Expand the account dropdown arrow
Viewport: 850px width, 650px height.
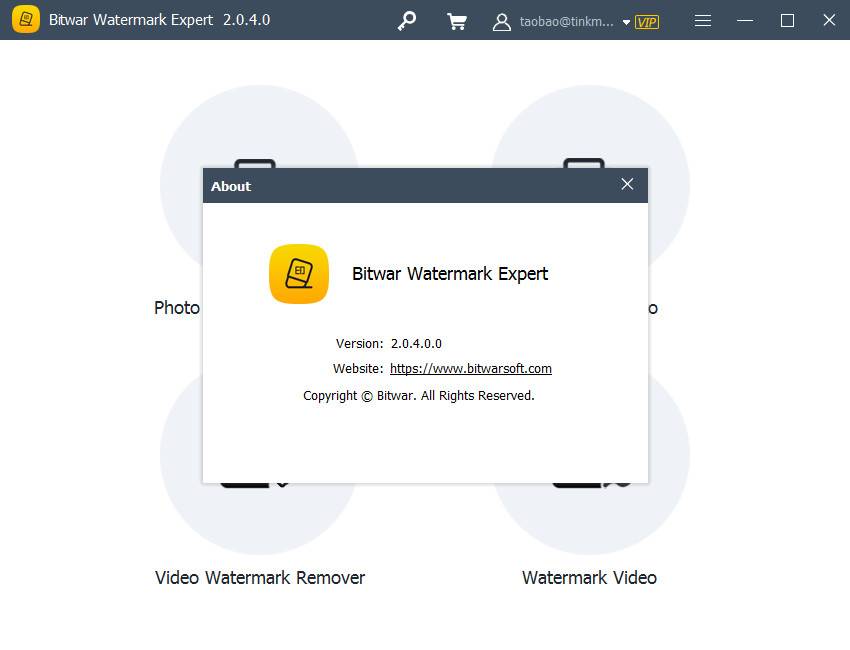pos(626,22)
